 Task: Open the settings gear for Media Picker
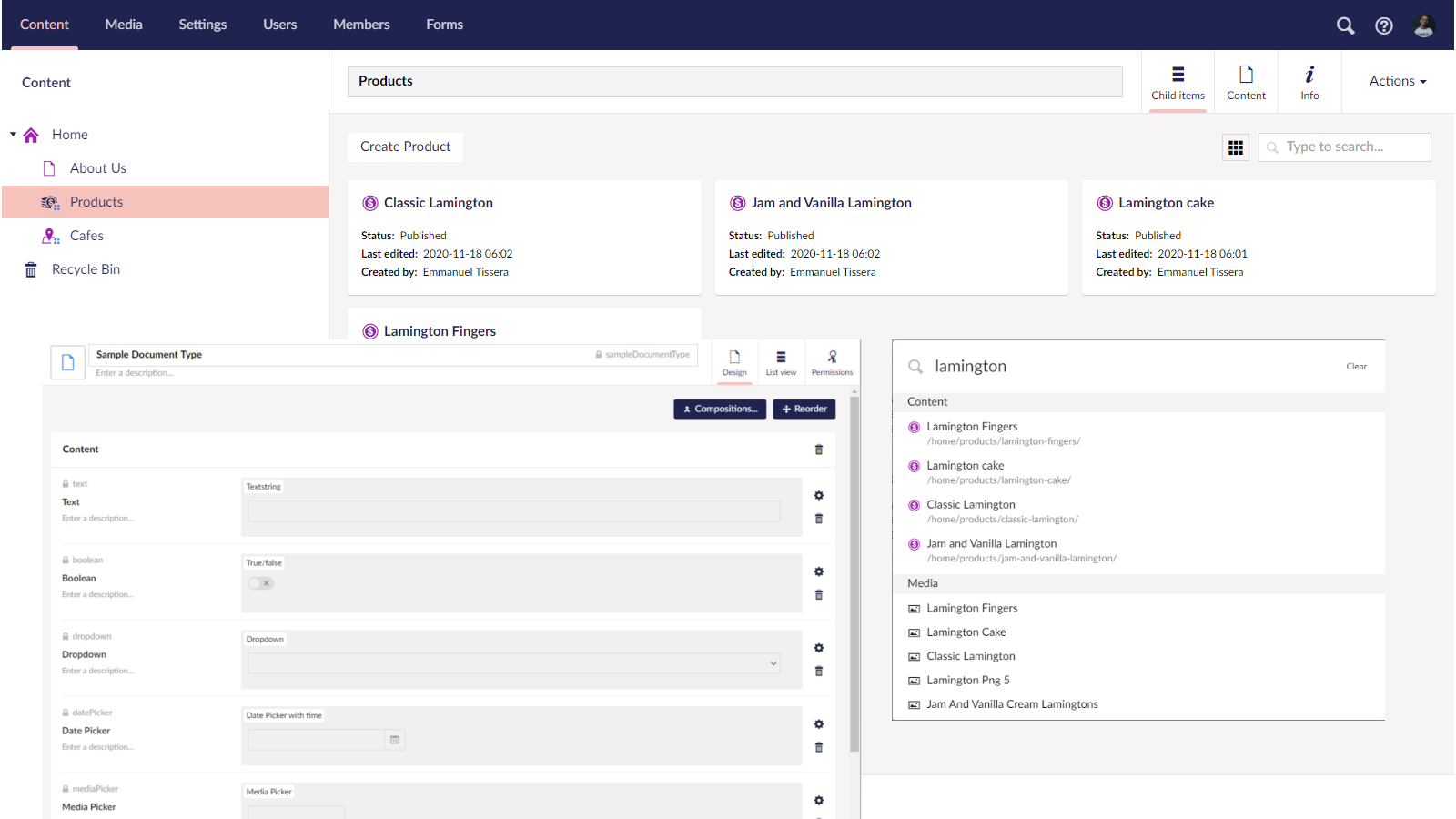pyautogui.click(x=818, y=800)
